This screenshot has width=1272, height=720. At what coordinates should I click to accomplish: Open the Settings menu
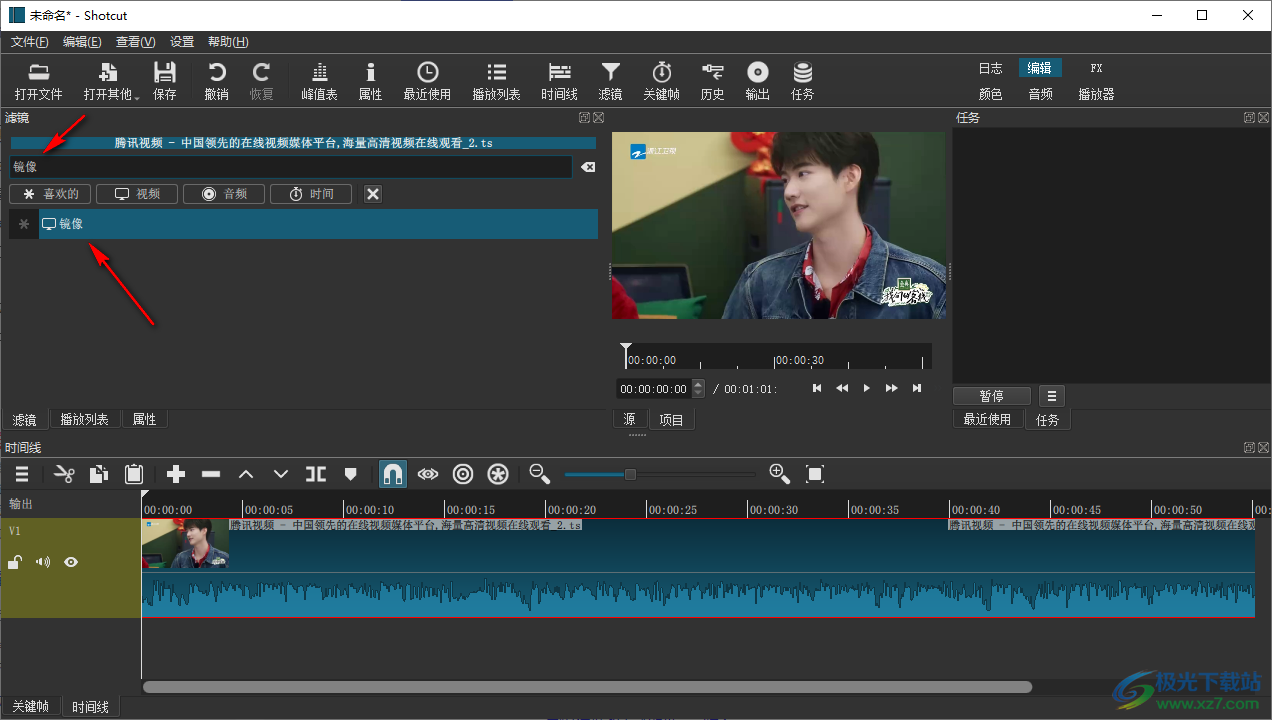click(x=182, y=42)
